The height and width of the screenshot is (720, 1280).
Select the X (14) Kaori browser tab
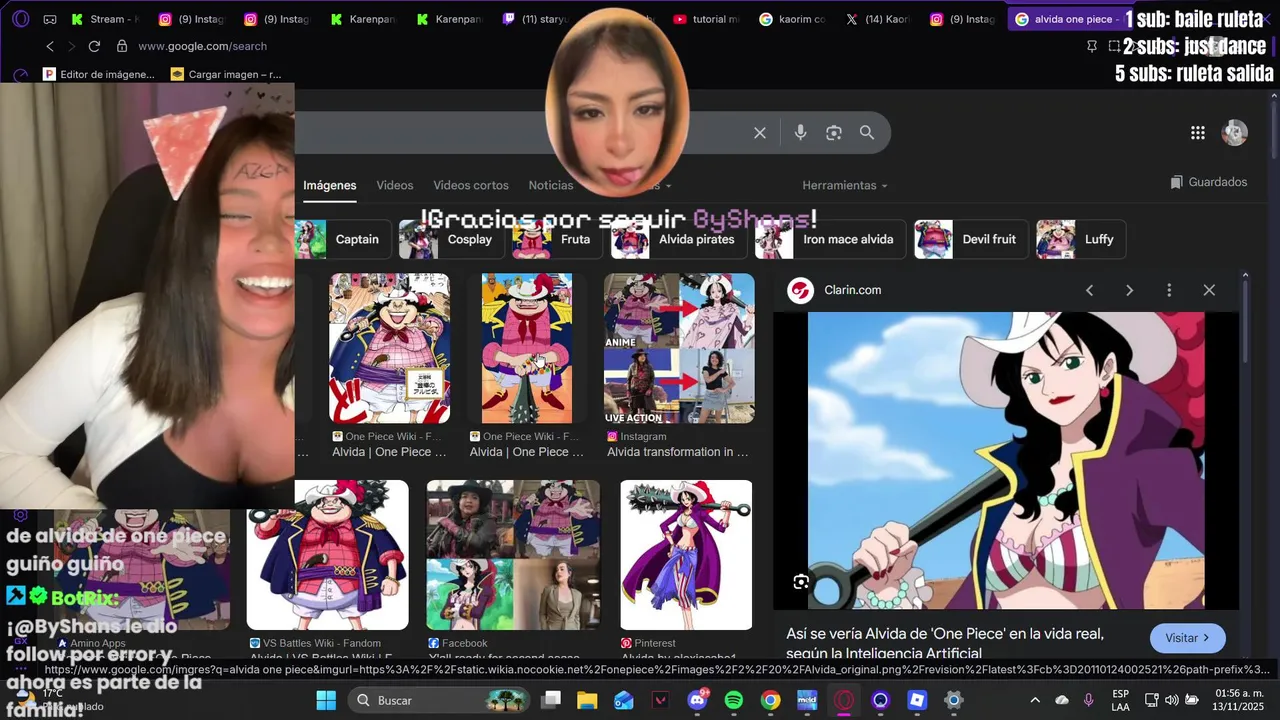click(878, 19)
